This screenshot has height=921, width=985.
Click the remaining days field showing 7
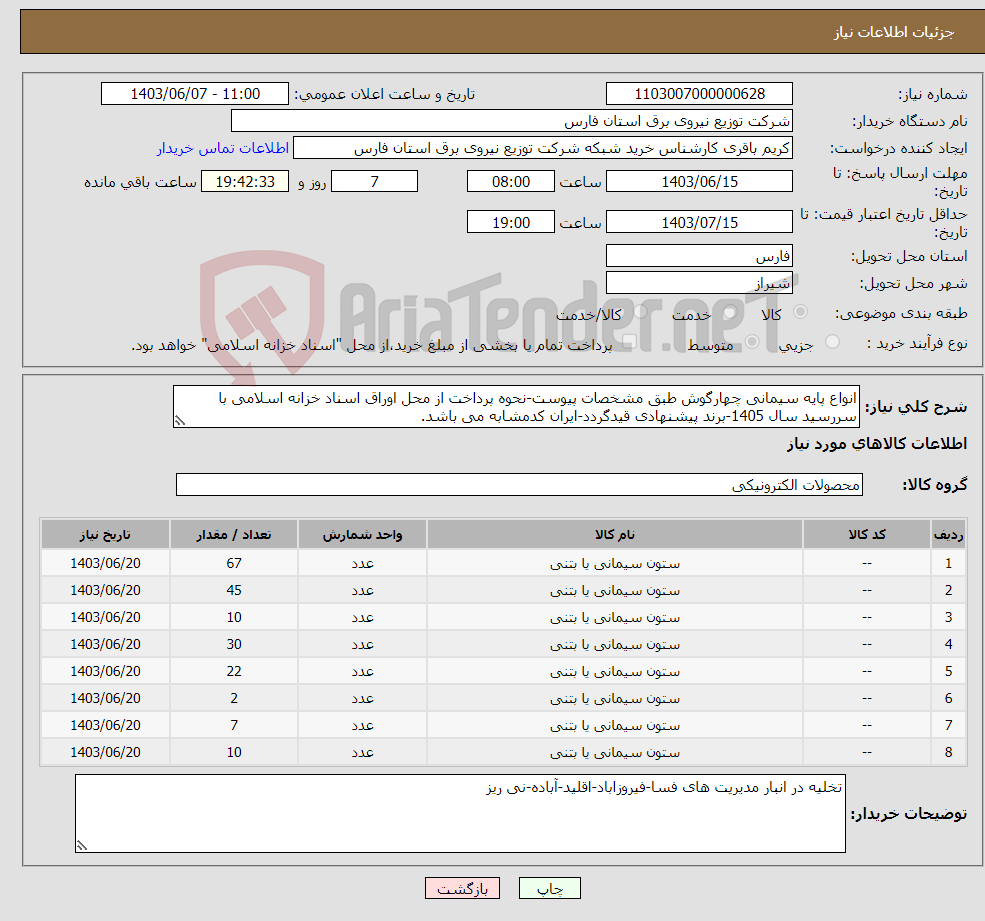click(x=374, y=182)
